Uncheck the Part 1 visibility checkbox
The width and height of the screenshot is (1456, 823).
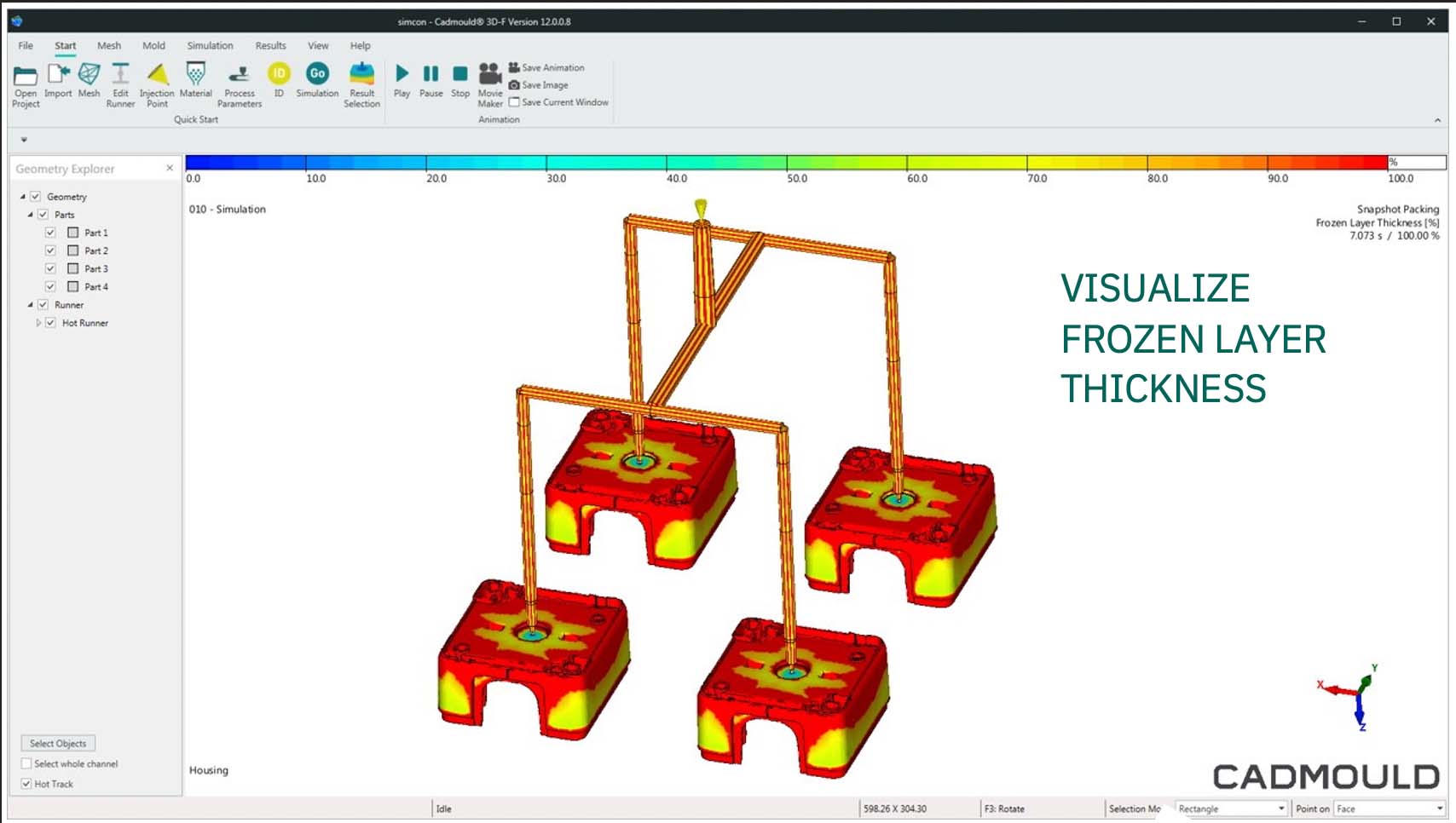[50, 232]
